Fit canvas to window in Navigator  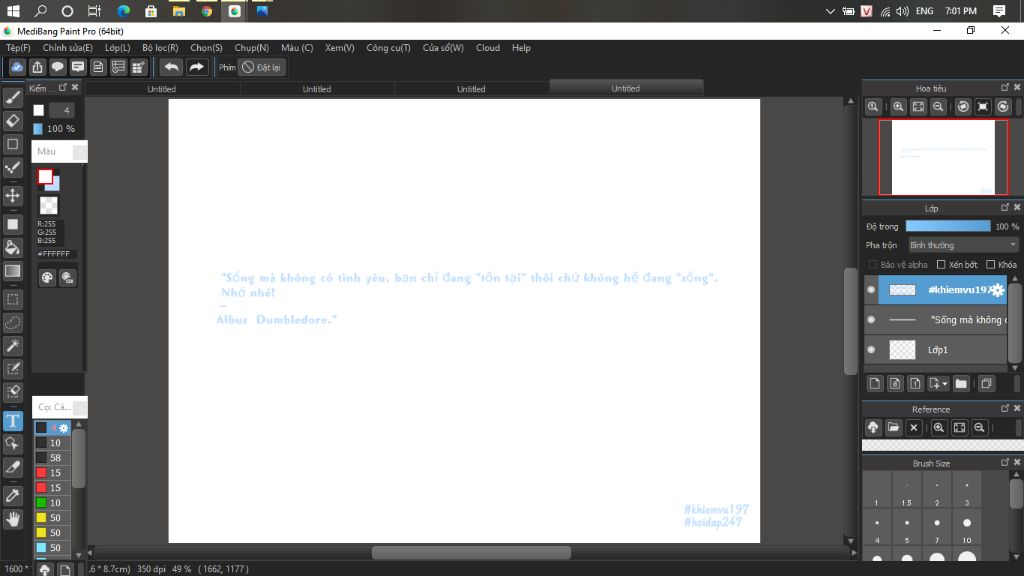tap(918, 106)
